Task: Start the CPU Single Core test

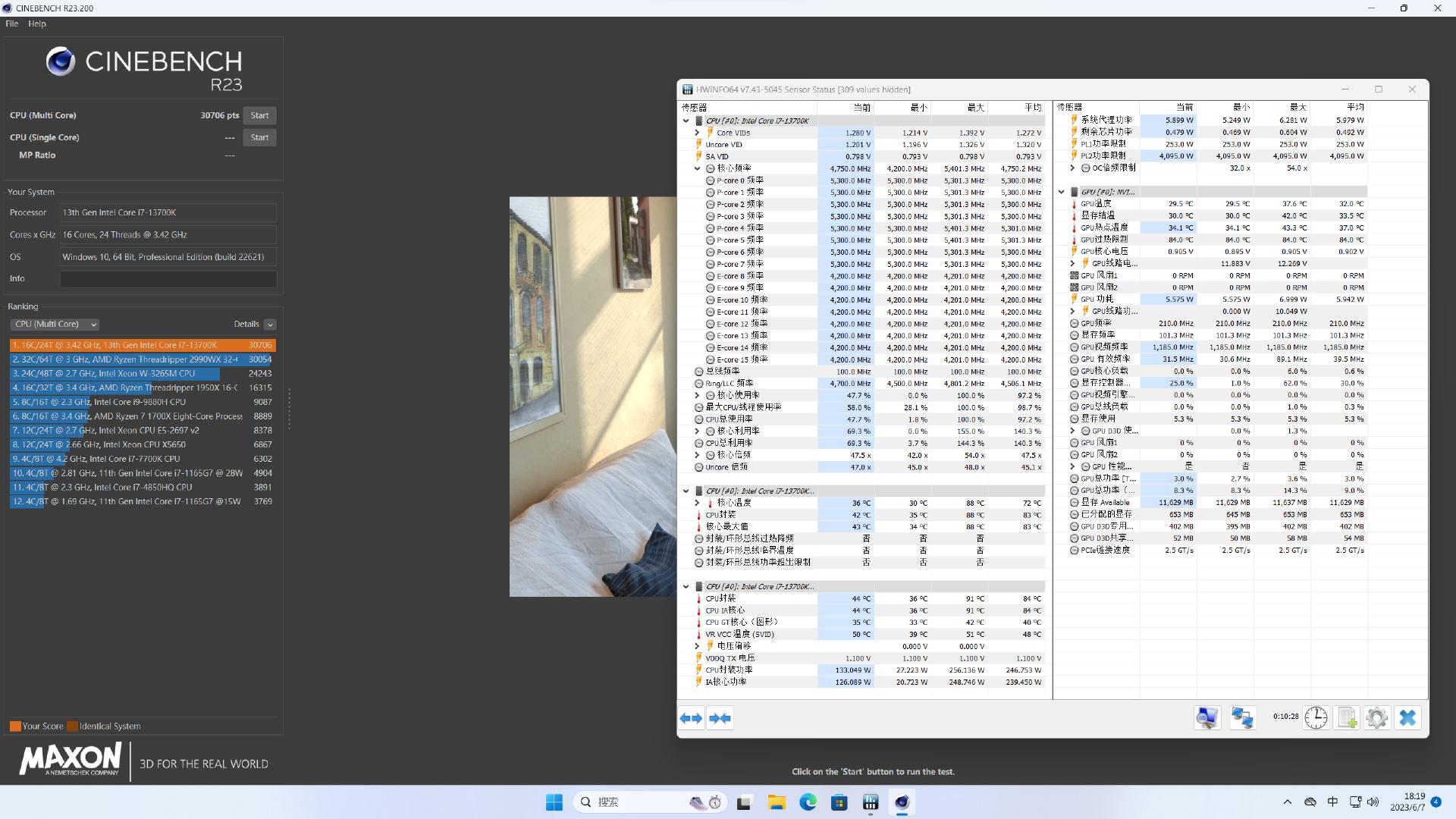Action: [259, 137]
